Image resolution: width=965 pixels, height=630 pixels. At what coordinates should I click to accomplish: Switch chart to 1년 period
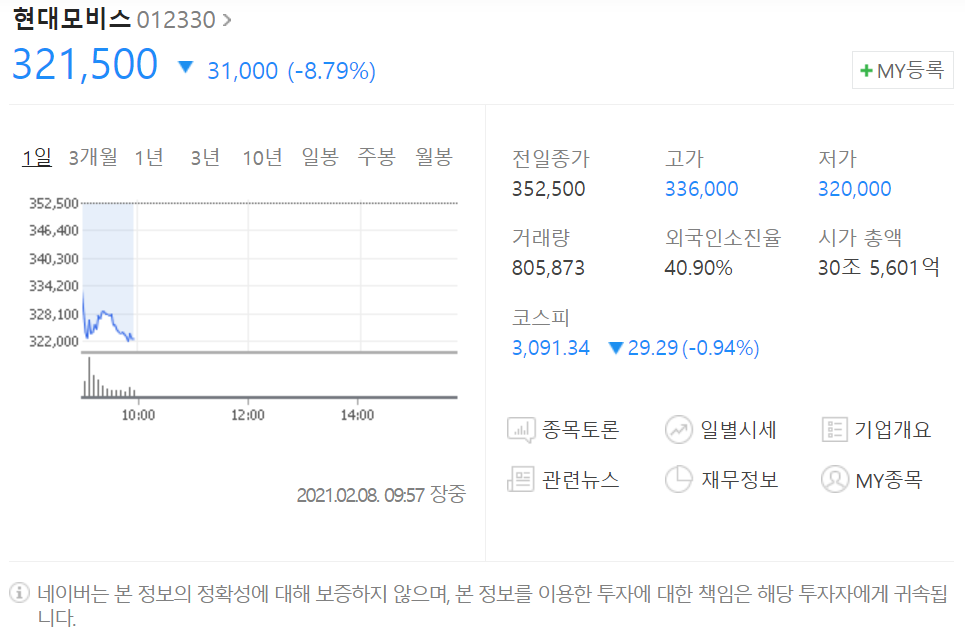149,158
